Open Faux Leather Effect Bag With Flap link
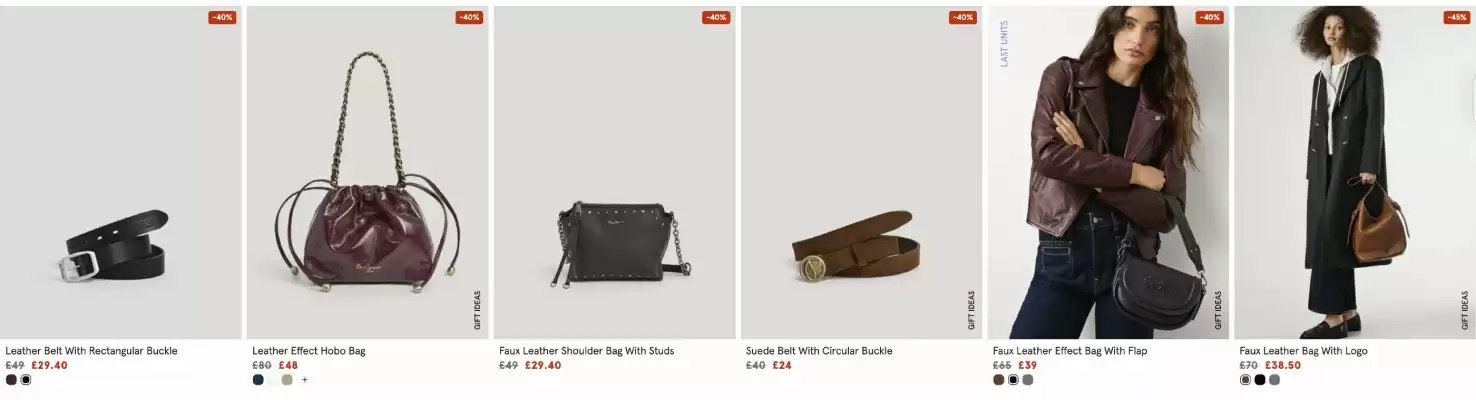The width and height of the screenshot is (1476, 400). pyautogui.click(x=1070, y=351)
